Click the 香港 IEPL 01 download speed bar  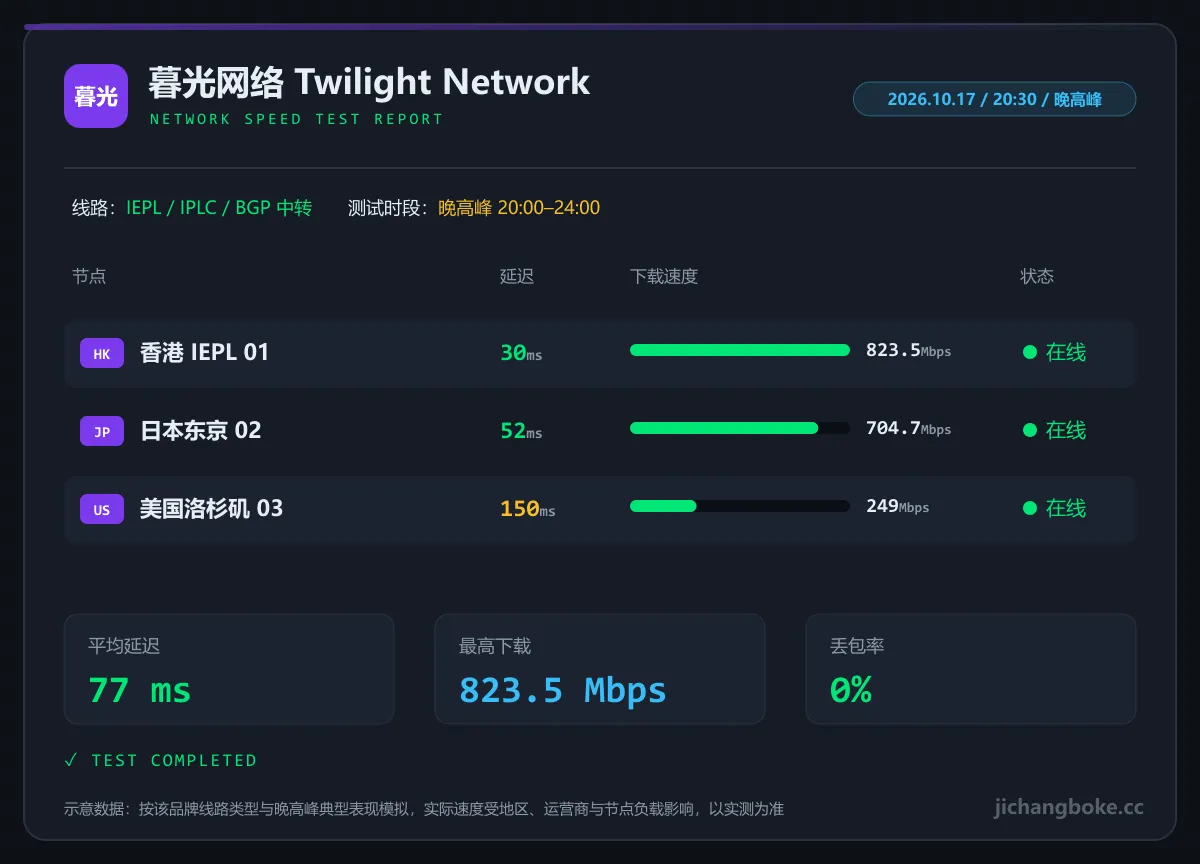pos(740,350)
